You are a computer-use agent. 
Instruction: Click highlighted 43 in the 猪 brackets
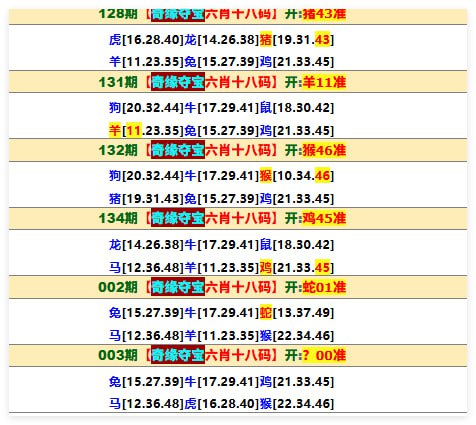pos(322,40)
